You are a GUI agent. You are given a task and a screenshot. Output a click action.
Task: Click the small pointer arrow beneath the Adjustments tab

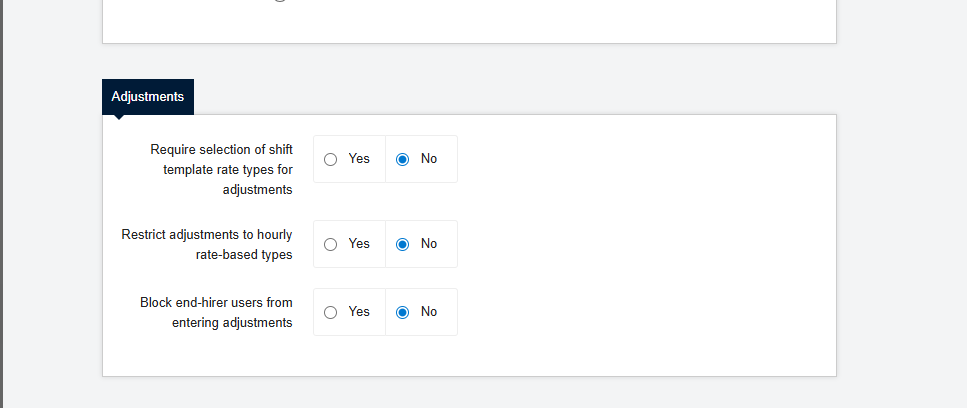coord(120,117)
